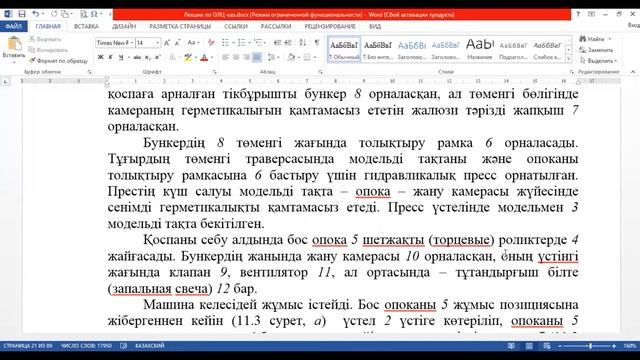This screenshot has width=640, height=360.
Task: Grow font size with the large A
Action: click(x=167, y=42)
